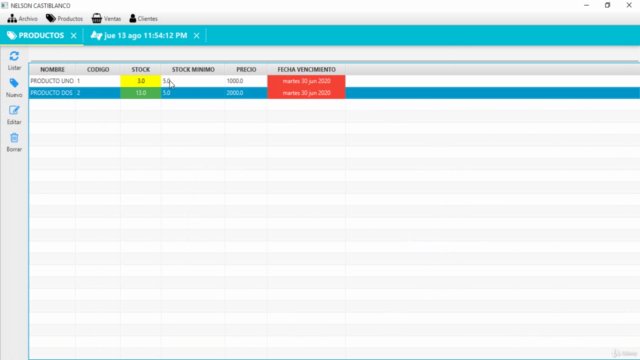Select the PRODUCTO DOS row name
This screenshot has width=640, height=360.
(52, 93)
